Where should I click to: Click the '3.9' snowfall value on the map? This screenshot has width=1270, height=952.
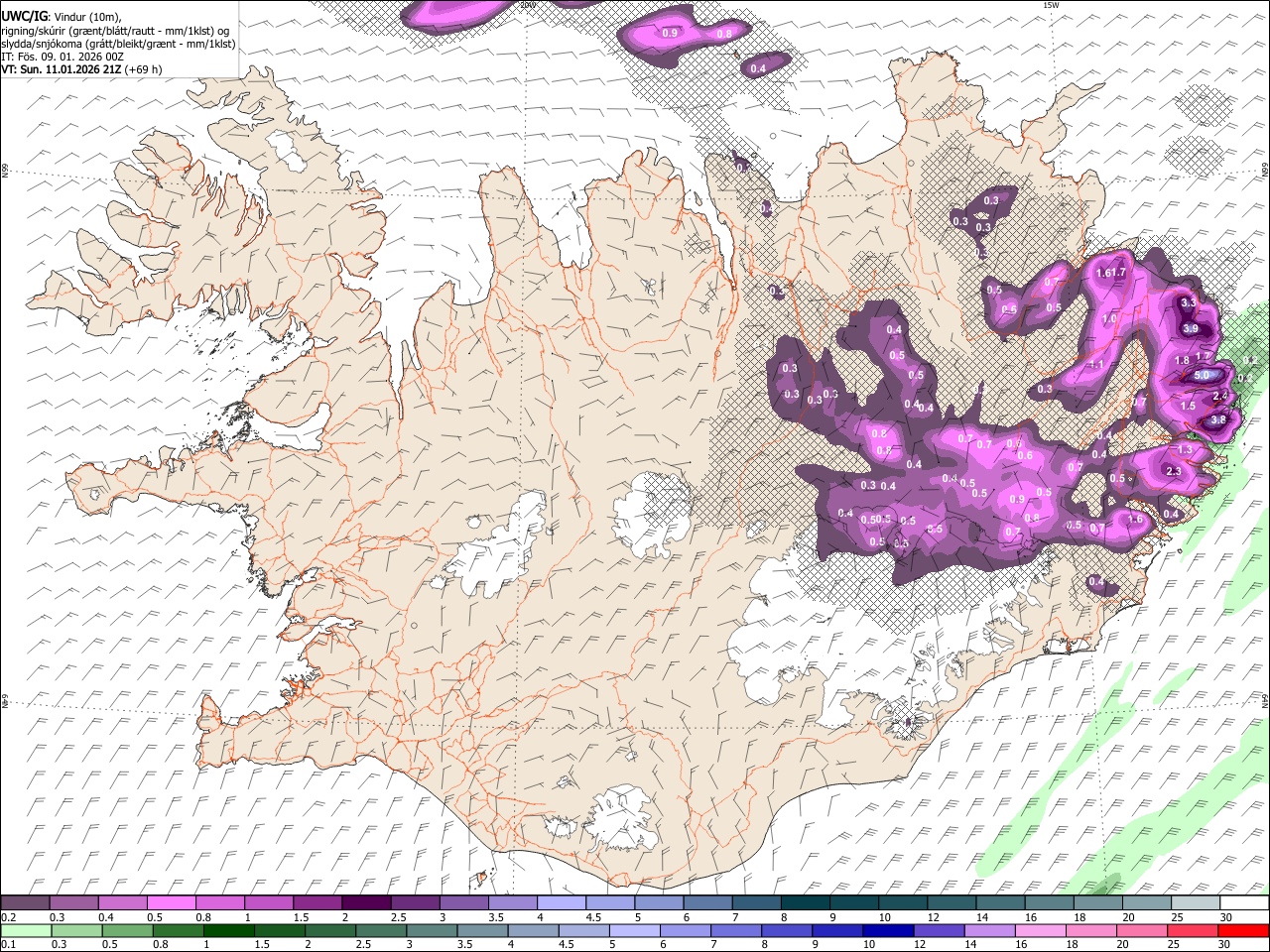click(1191, 328)
